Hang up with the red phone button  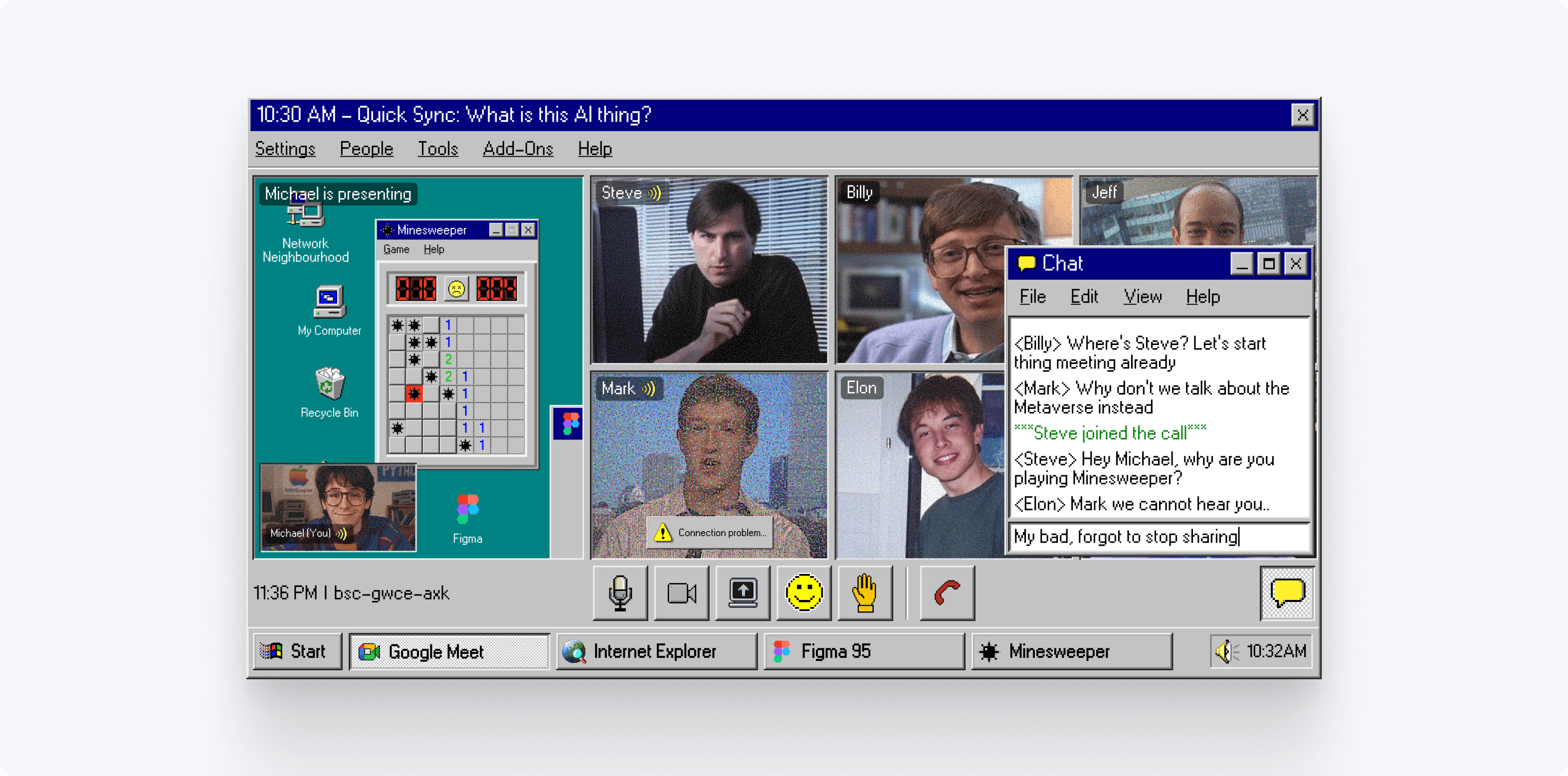pos(947,593)
